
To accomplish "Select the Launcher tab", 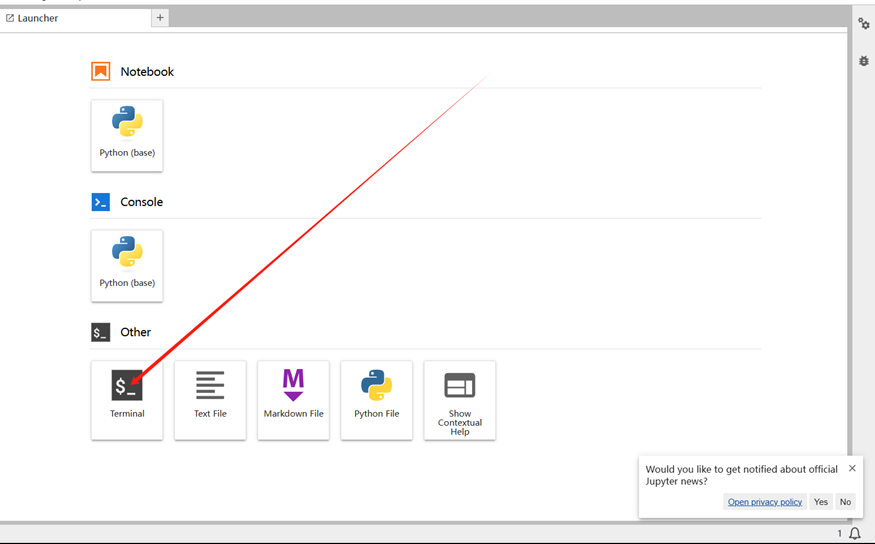I will 75,18.
